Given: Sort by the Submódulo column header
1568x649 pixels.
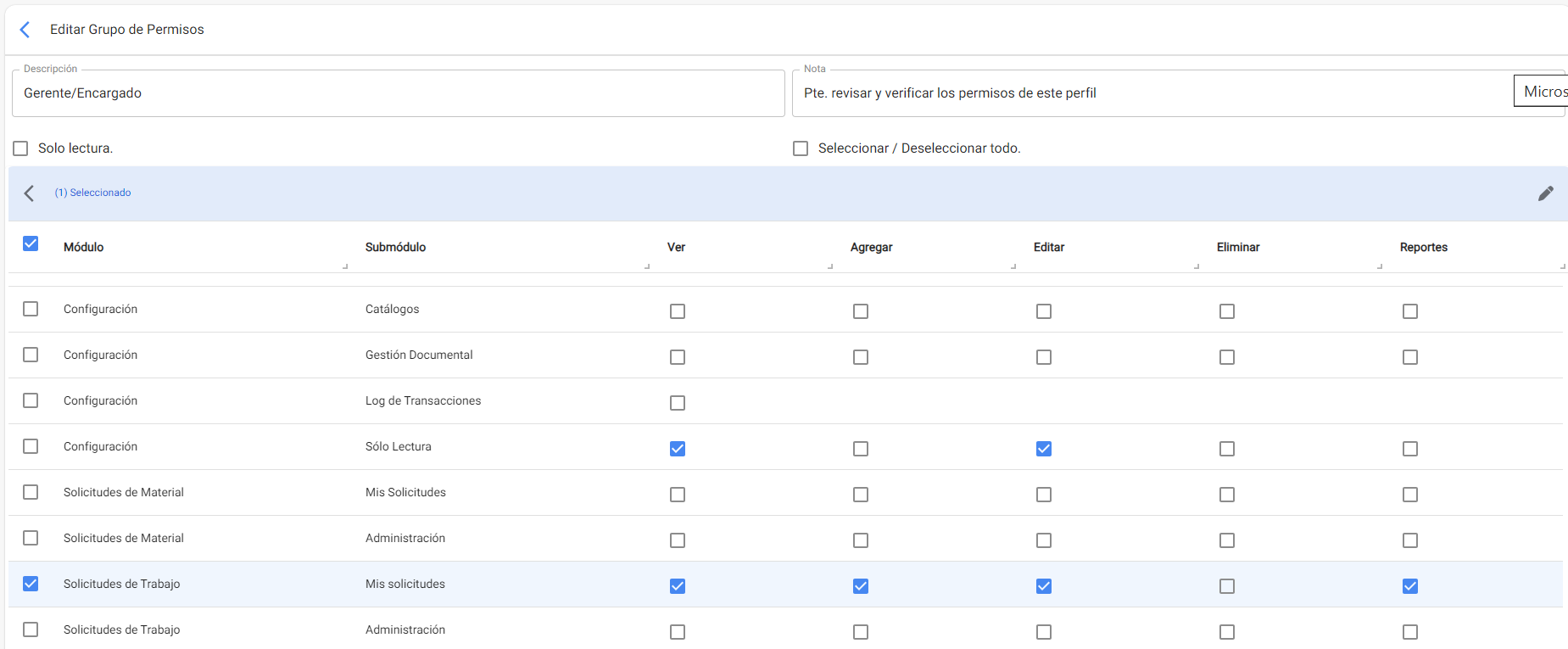Looking at the screenshot, I should click(x=395, y=248).
